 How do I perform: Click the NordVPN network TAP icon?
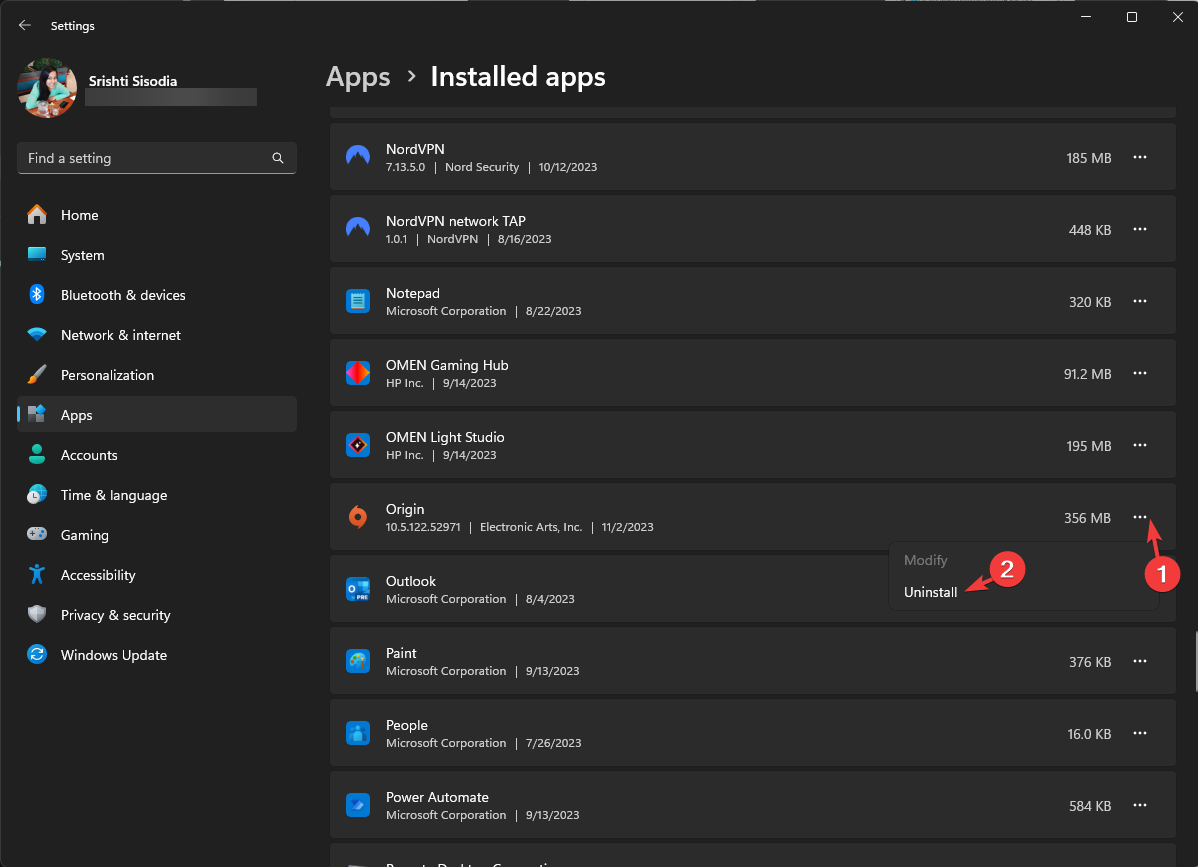tap(358, 228)
